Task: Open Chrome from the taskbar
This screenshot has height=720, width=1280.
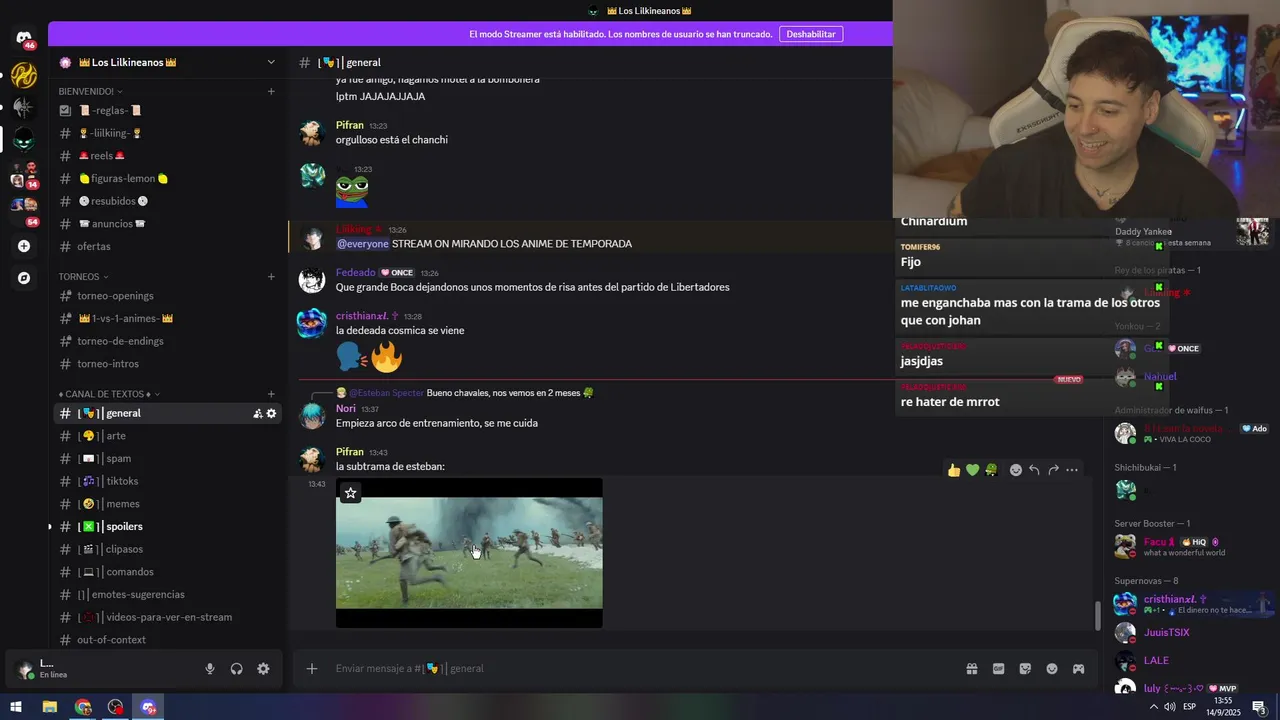Action: [x=83, y=707]
